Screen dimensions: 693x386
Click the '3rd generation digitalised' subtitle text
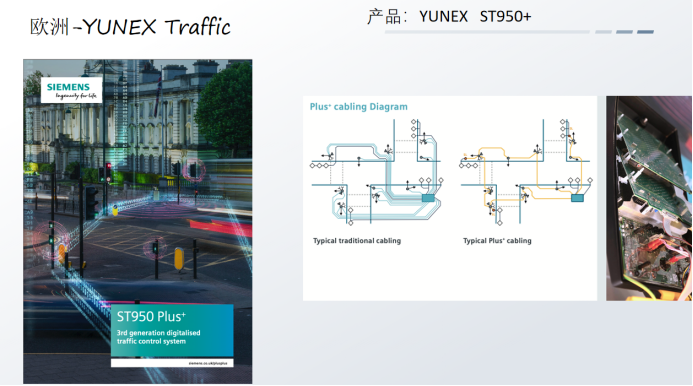pos(158,332)
